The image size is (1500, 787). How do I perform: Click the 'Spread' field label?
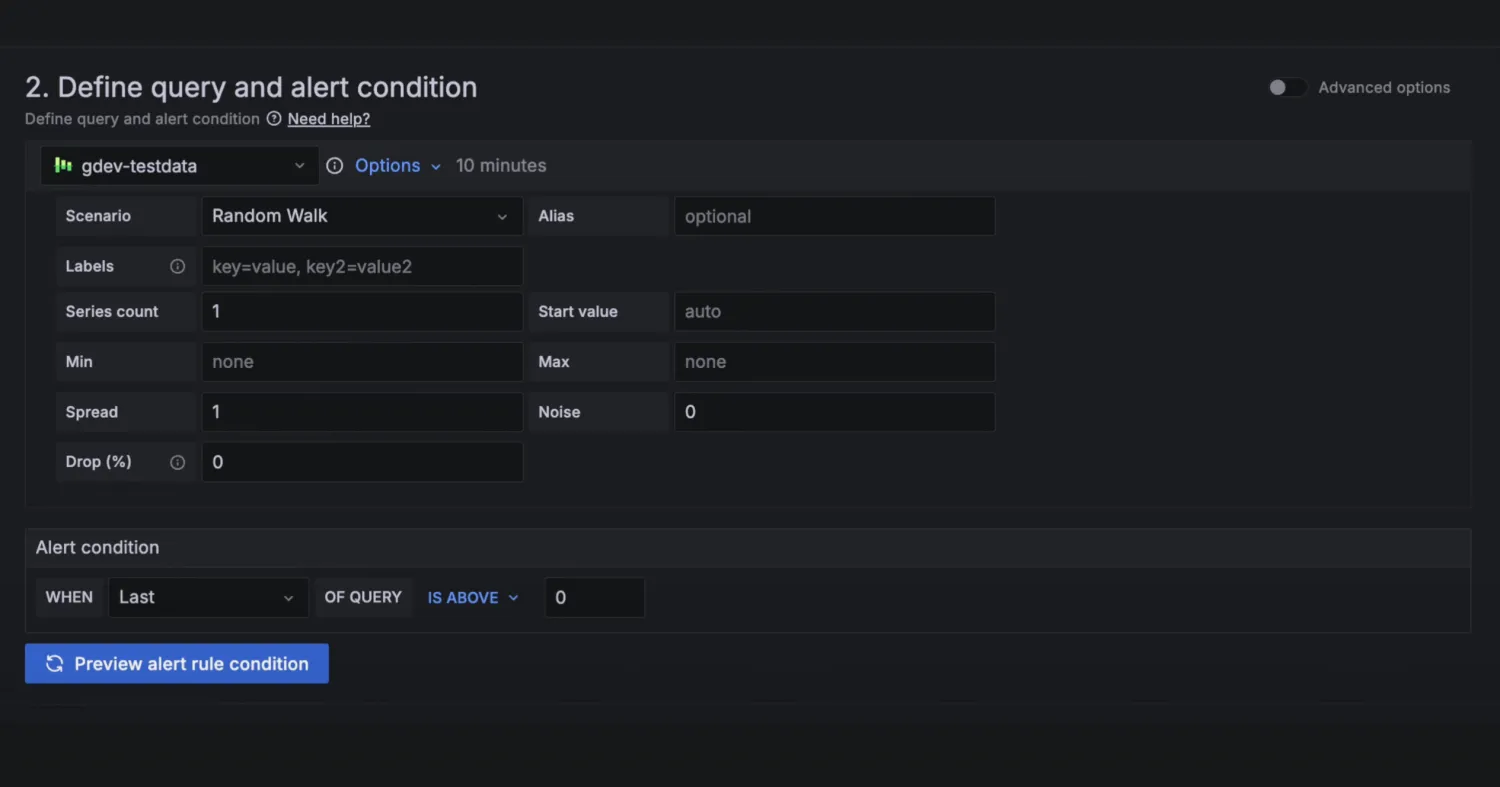[92, 412]
